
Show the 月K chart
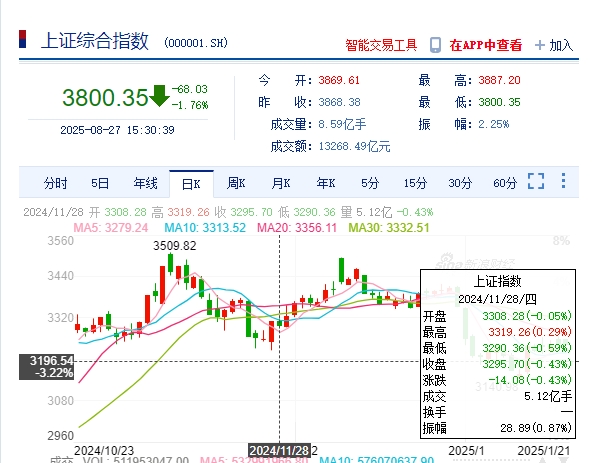(281, 183)
